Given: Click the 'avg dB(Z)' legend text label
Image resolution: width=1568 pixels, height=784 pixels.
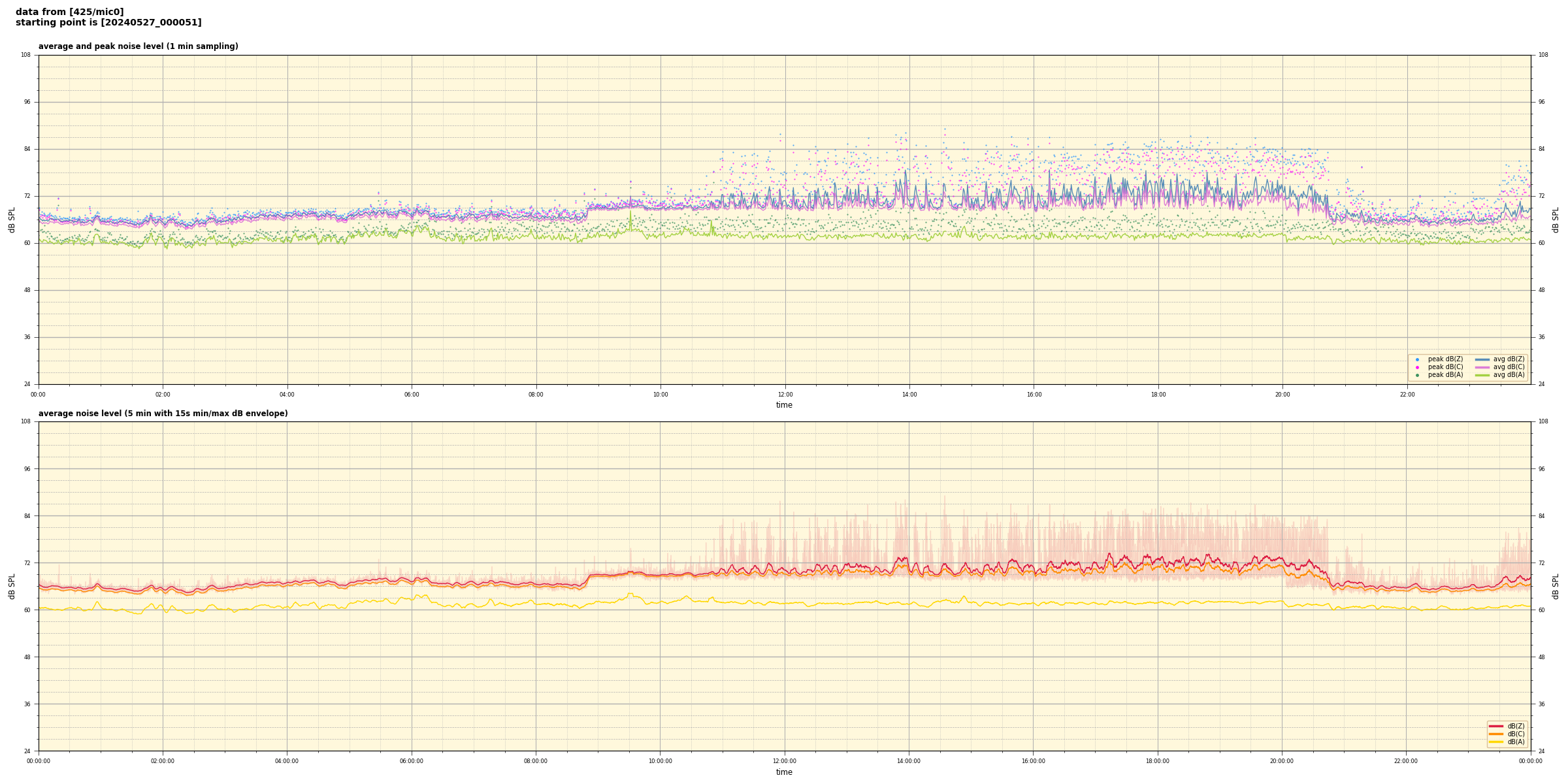Looking at the screenshot, I should [1509, 359].
